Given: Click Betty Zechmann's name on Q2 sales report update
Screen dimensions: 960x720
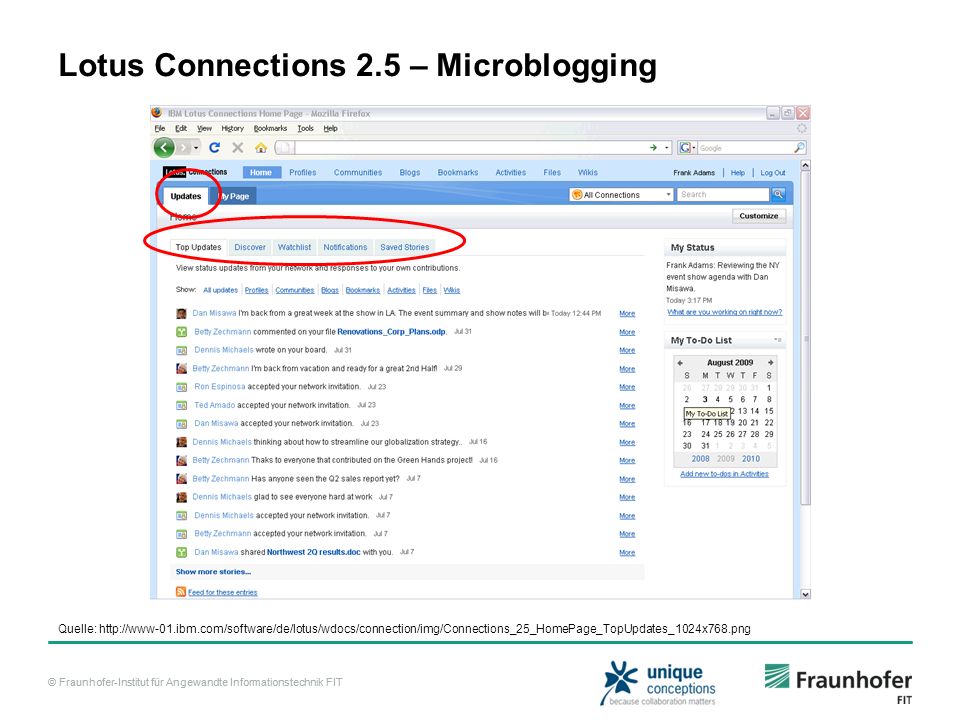Looking at the screenshot, I should (220, 479).
